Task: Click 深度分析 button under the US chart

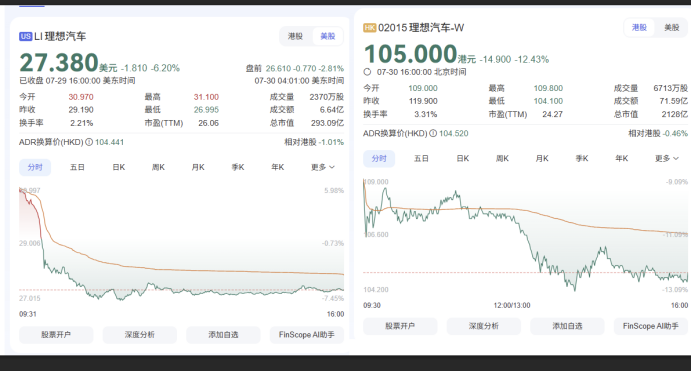Action: pyautogui.click(x=140, y=335)
